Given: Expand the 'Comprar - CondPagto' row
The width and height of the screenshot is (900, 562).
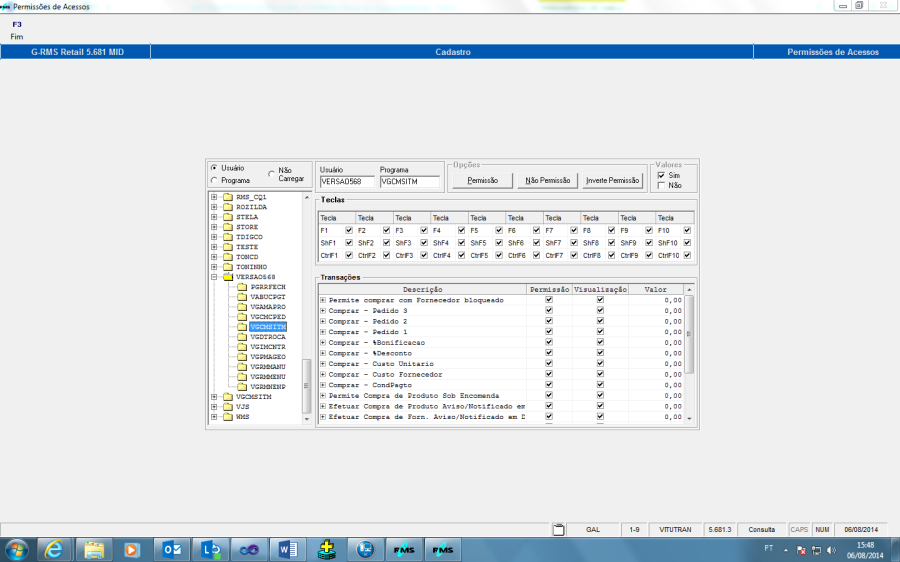Looking at the screenshot, I should (x=323, y=385).
